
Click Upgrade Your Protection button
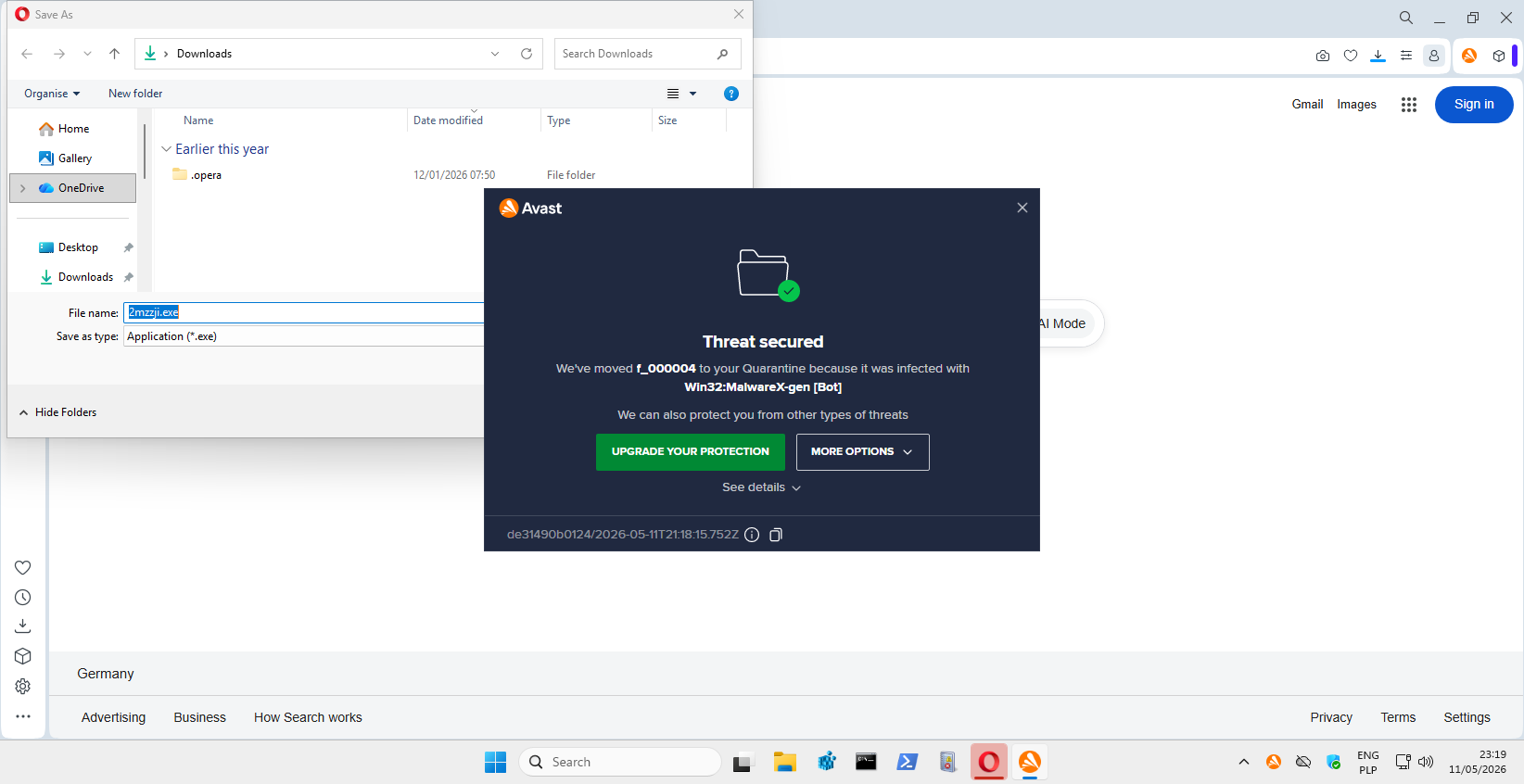691,452
